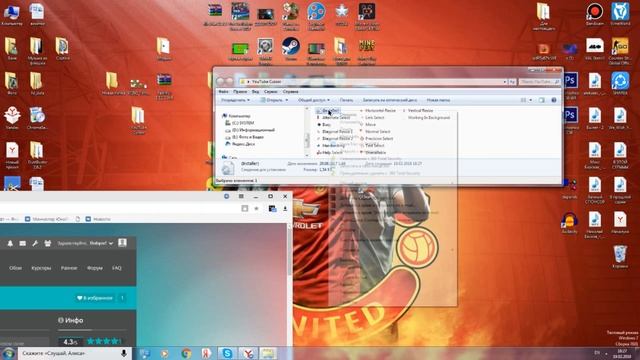This screenshot has width=640, height=360.
Task: Click the bell notifications icon on website
Action: (10, 243)
